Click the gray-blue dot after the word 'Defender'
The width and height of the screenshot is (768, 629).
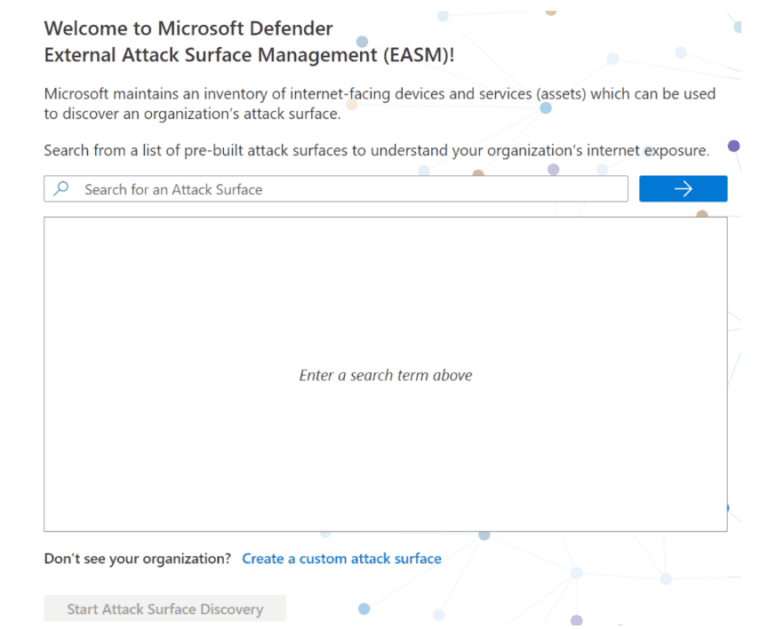coord(362,41)
